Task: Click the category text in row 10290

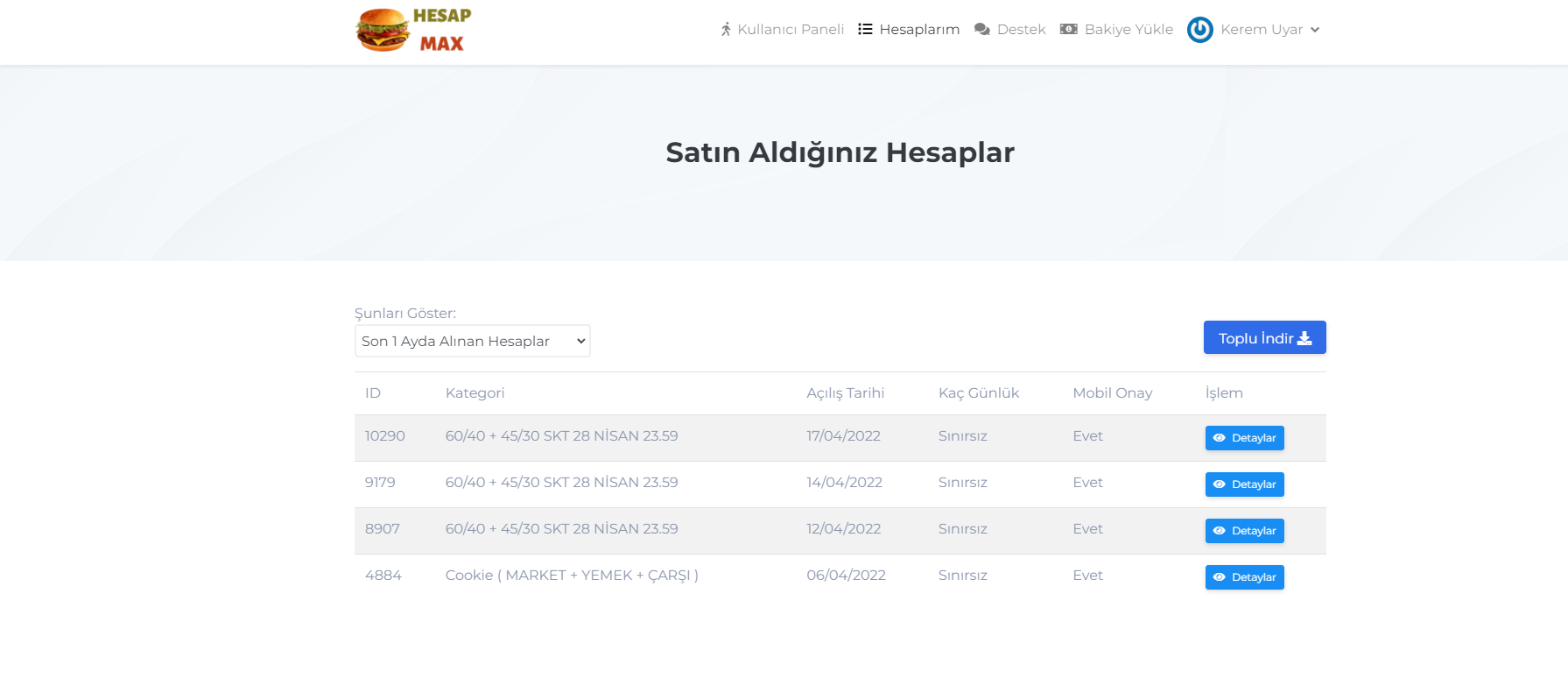Action: click(562, 436)
